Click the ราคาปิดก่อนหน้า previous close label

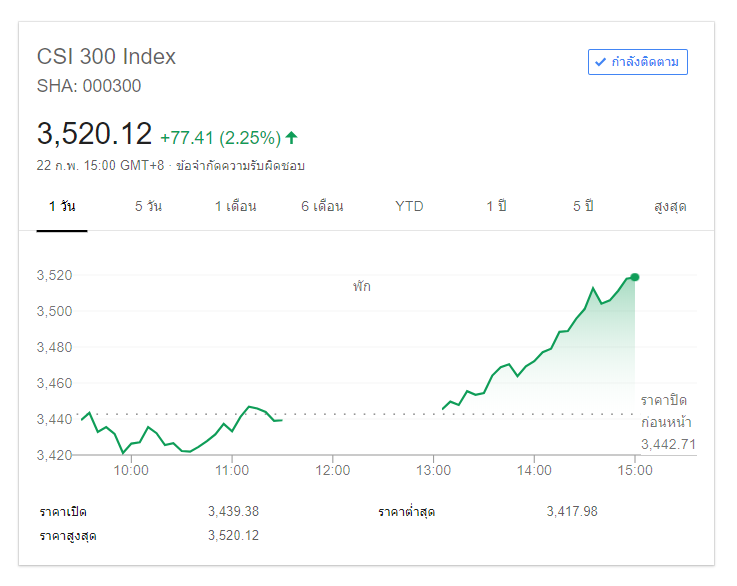pyautogui.click(x=666, y=411)
